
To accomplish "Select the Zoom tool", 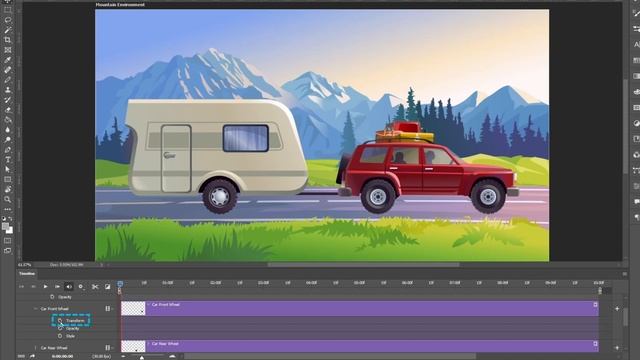I will (7, 199).
